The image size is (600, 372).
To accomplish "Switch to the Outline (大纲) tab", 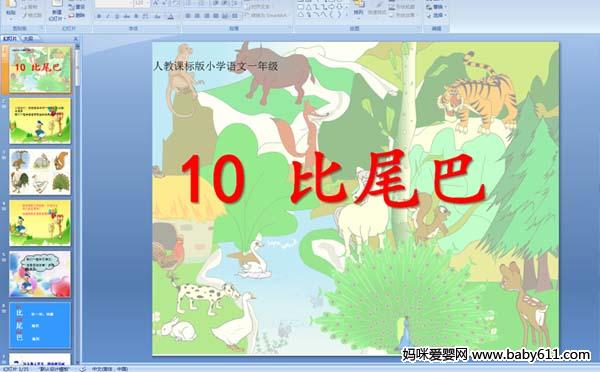I will click(28, 38).
